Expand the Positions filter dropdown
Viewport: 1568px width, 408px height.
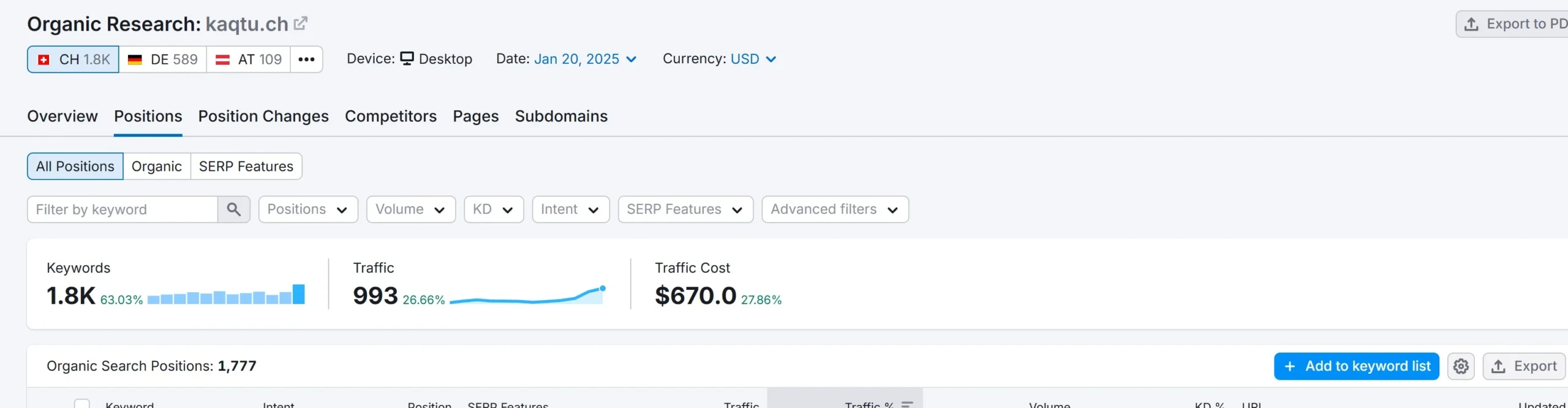click(308, 210)
